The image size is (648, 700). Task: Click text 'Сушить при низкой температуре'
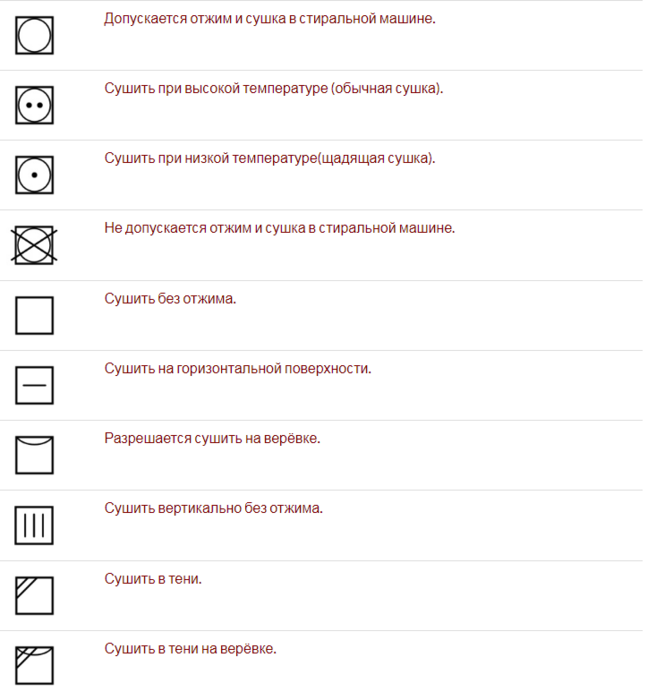[x=211, y=159]
